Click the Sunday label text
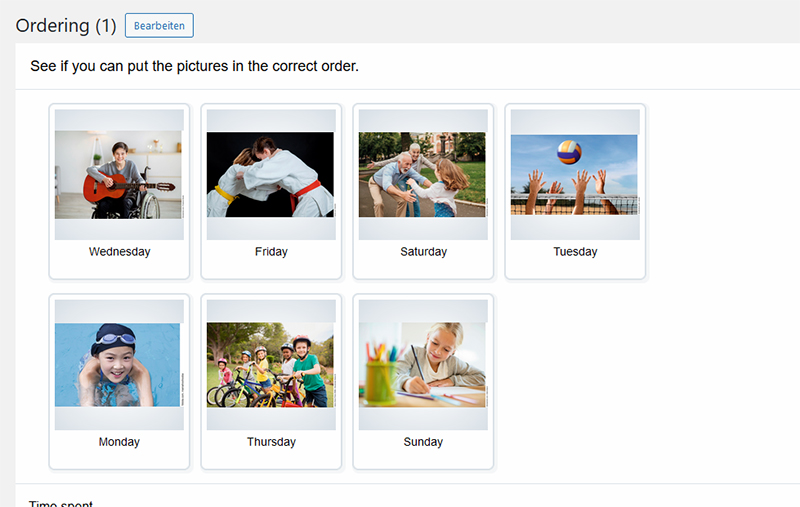Image resolution: width=800 pixels, height=507 pixels. [423, 442]
